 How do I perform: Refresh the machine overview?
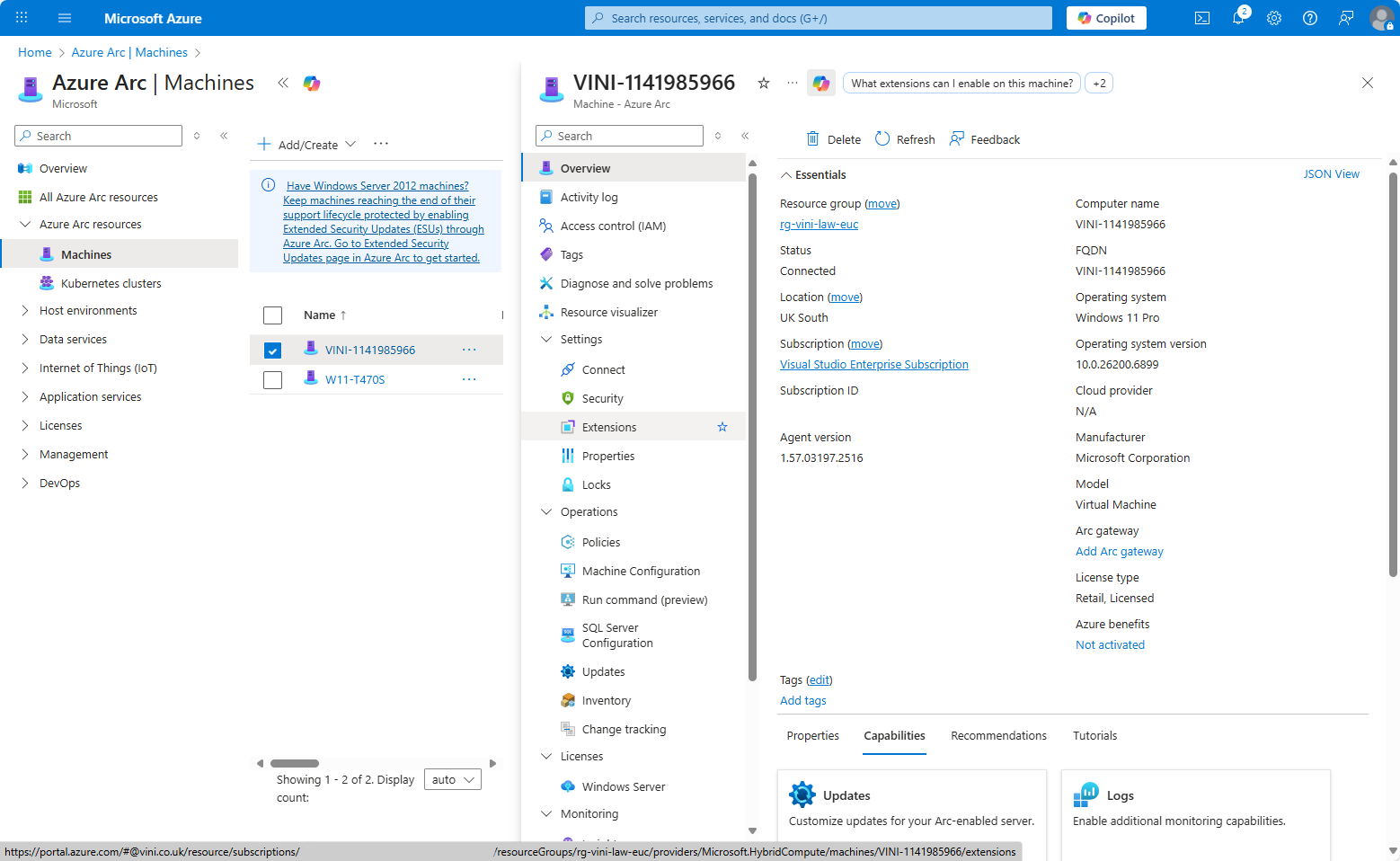coord(905,139)
